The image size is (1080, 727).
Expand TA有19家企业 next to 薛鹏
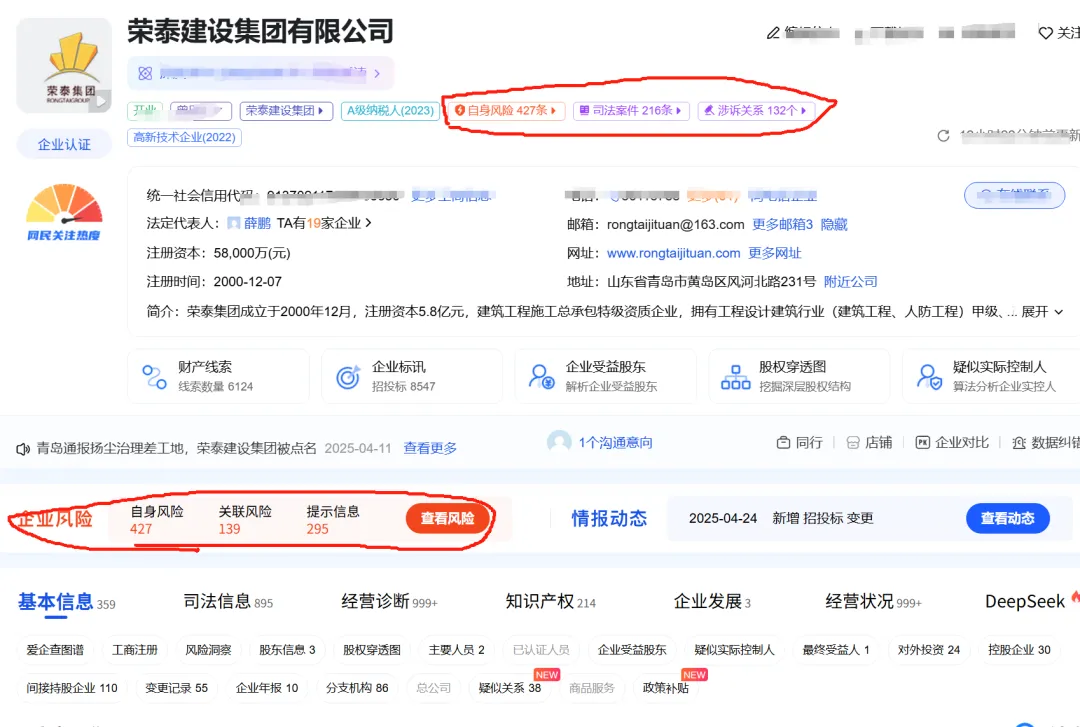click(324, 223)
